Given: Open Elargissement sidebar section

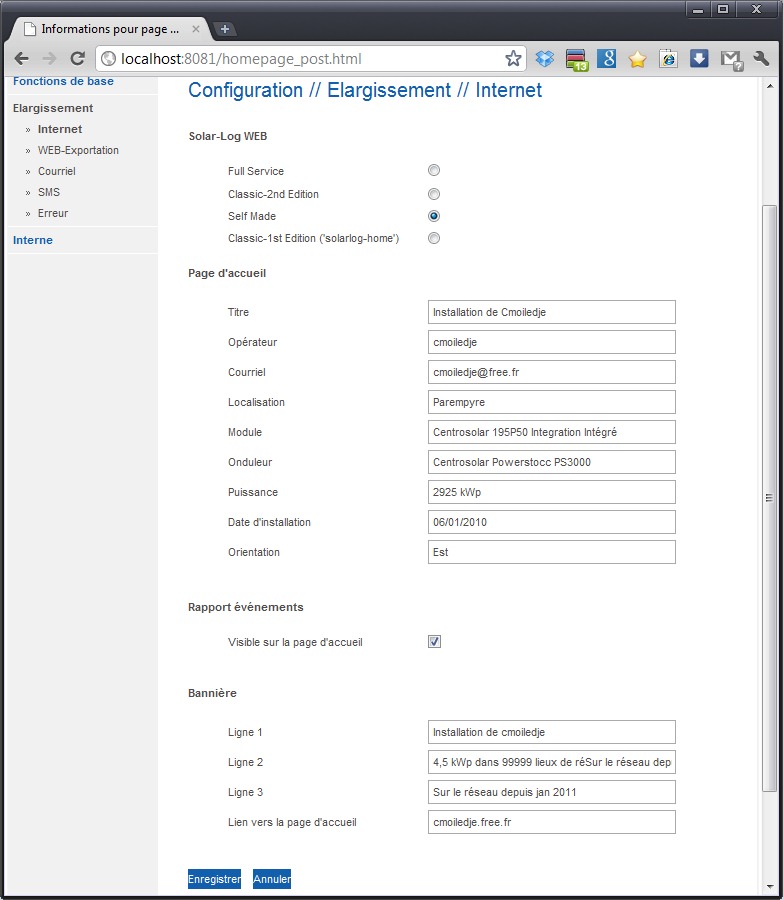Looking at the screenshot, I should (53, 108).
